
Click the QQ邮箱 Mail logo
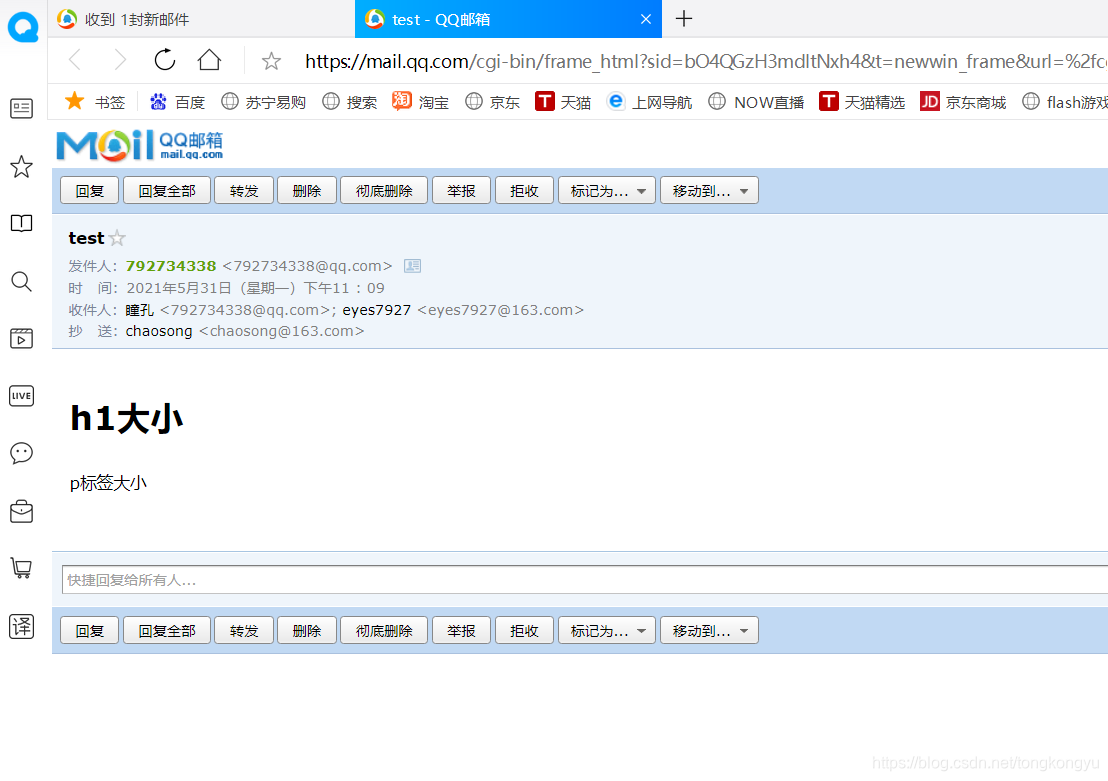pos(139,145)
